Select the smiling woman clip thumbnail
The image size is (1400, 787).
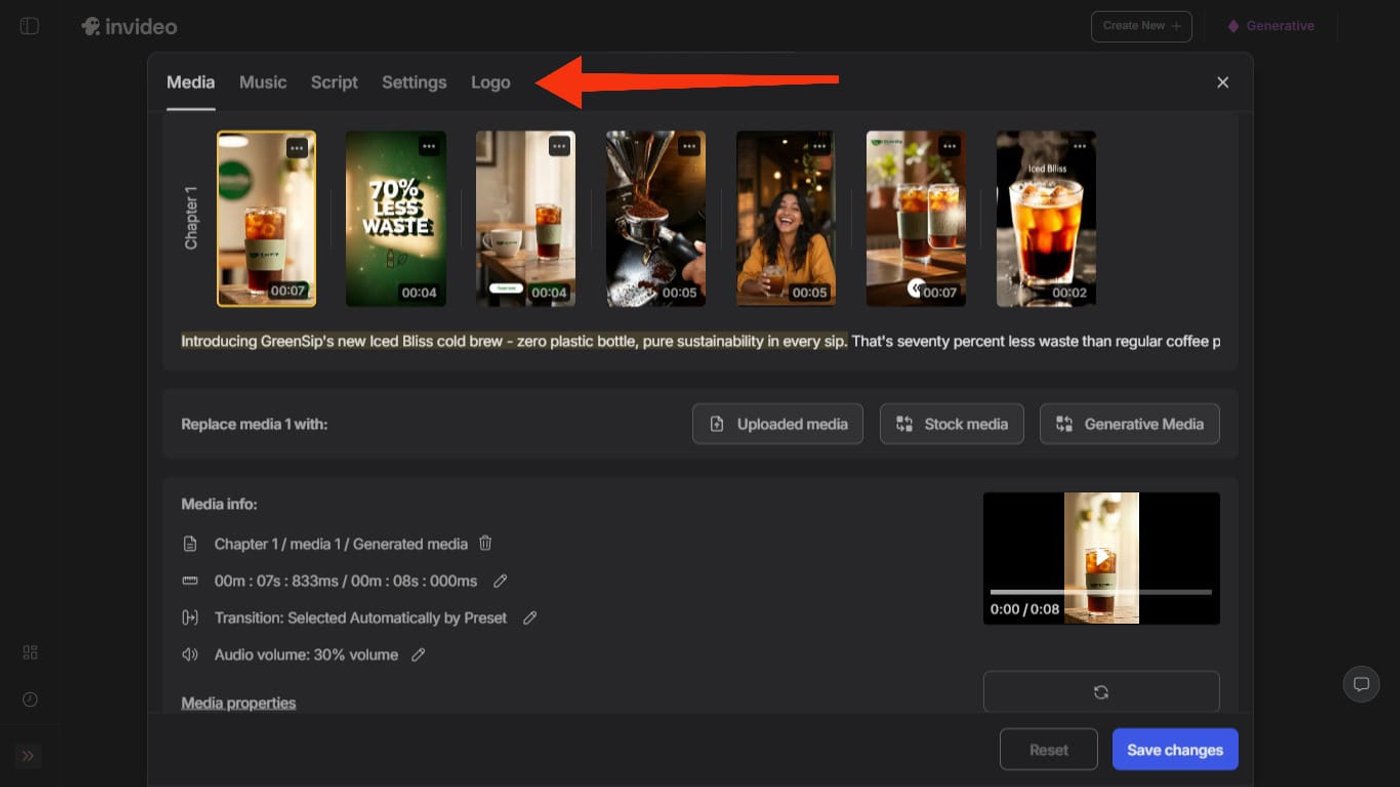coord(785,218)
